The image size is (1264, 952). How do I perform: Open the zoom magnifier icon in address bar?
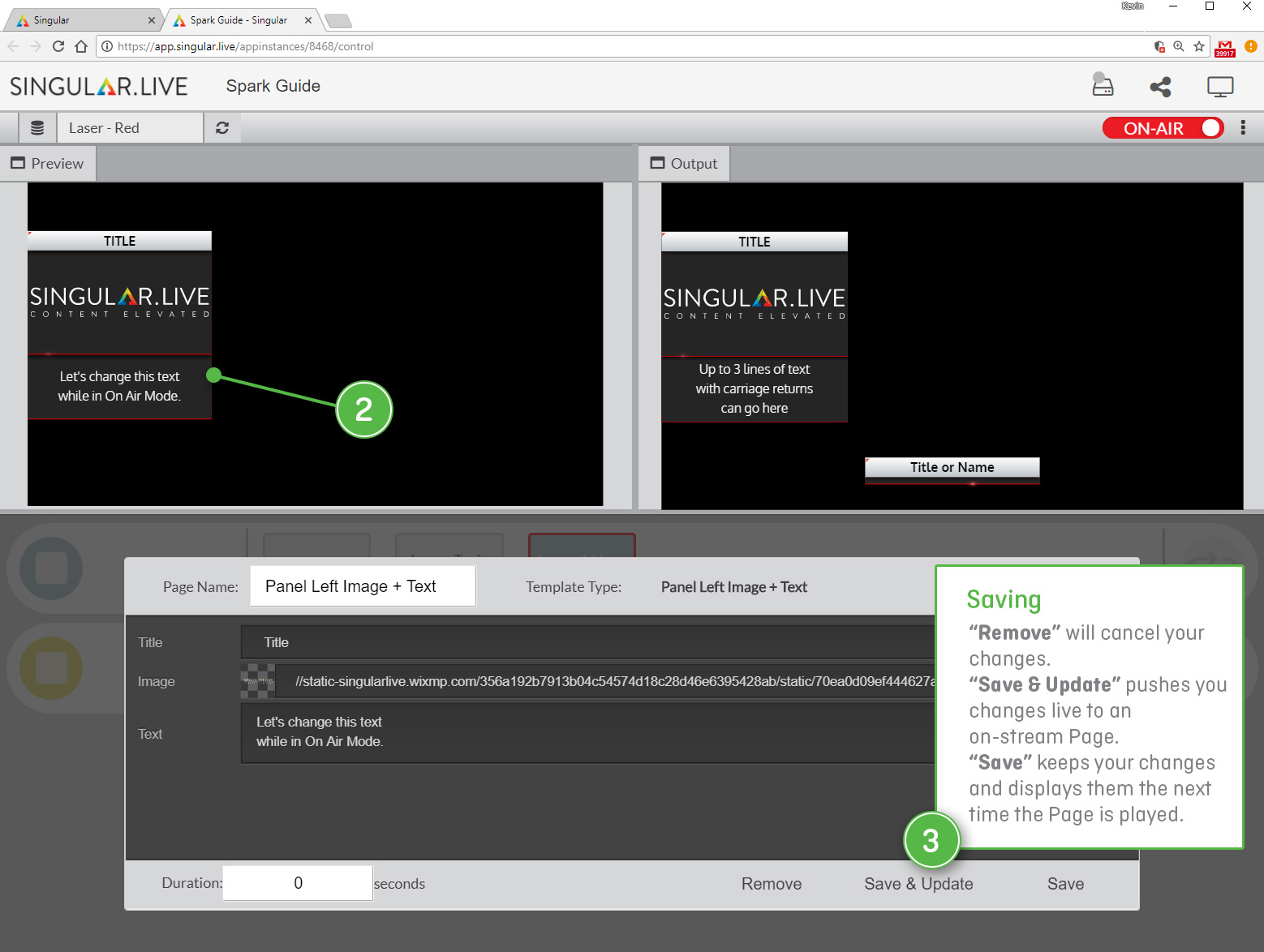(1179, 46)
